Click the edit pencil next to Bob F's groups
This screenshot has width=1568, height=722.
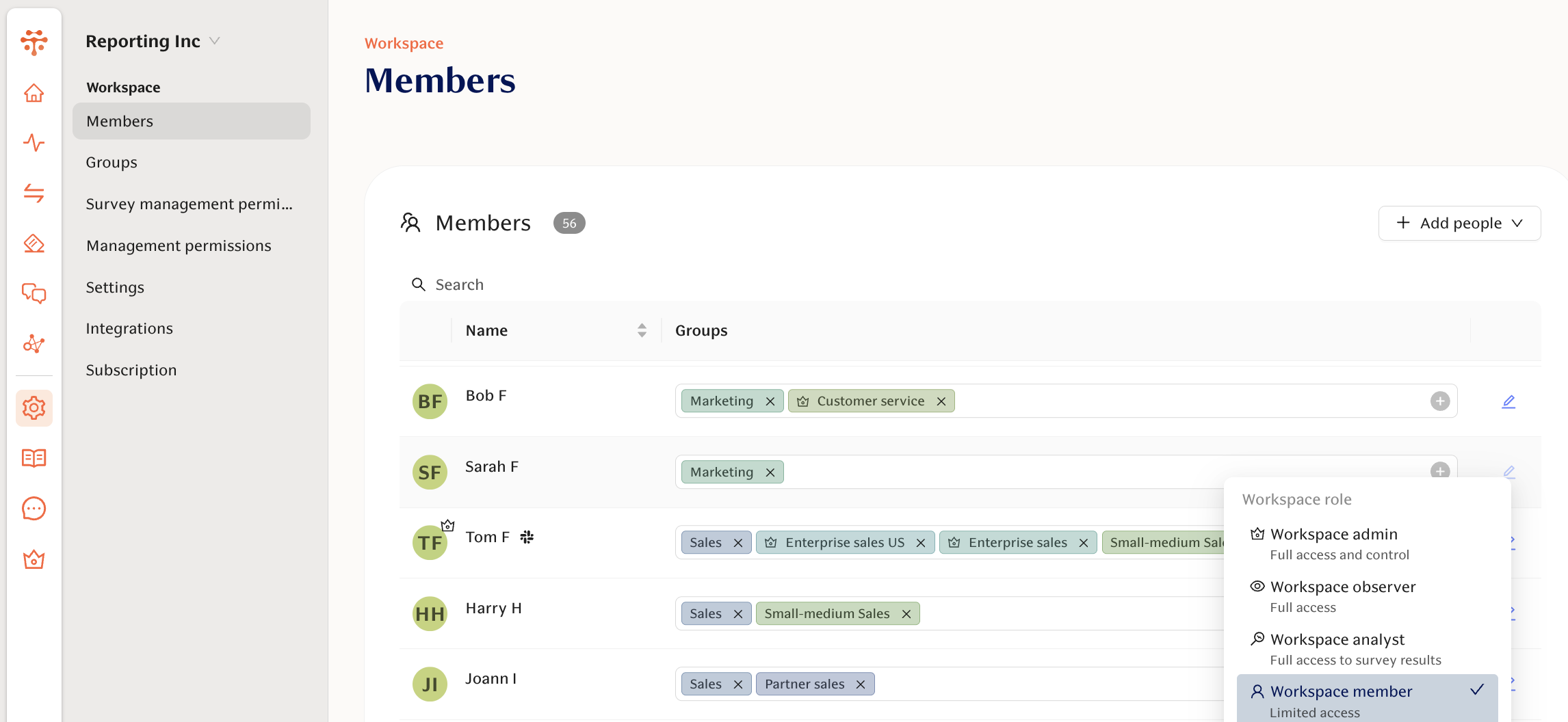click(x=1509, y=401)
